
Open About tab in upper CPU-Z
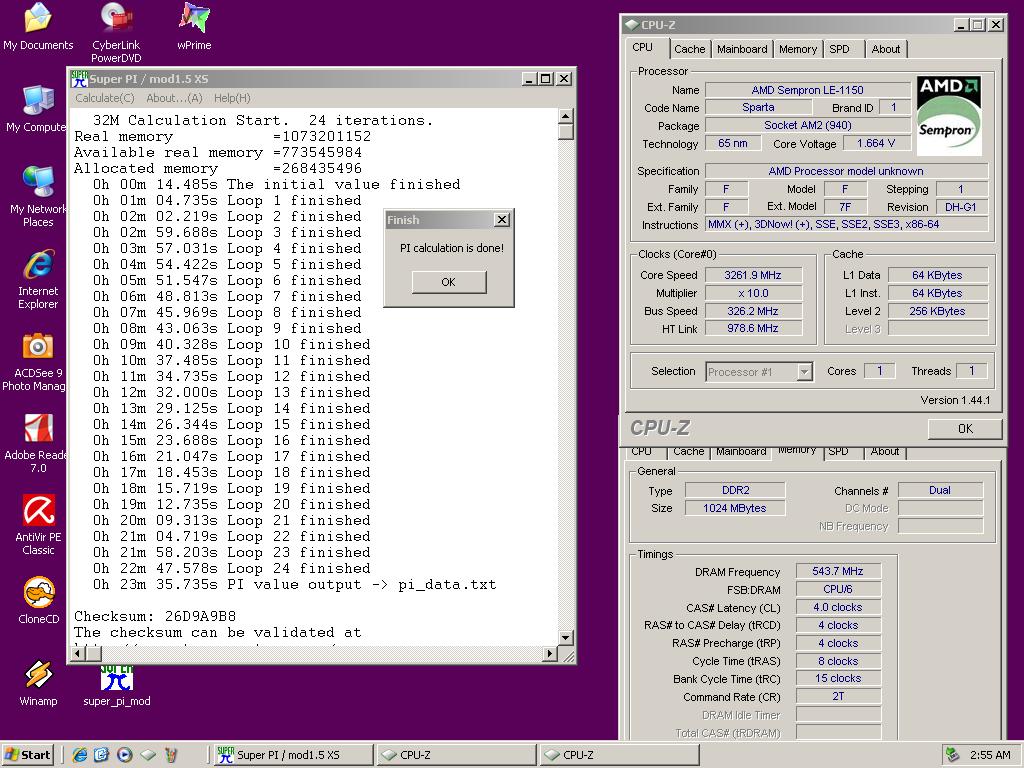point(886,49)
